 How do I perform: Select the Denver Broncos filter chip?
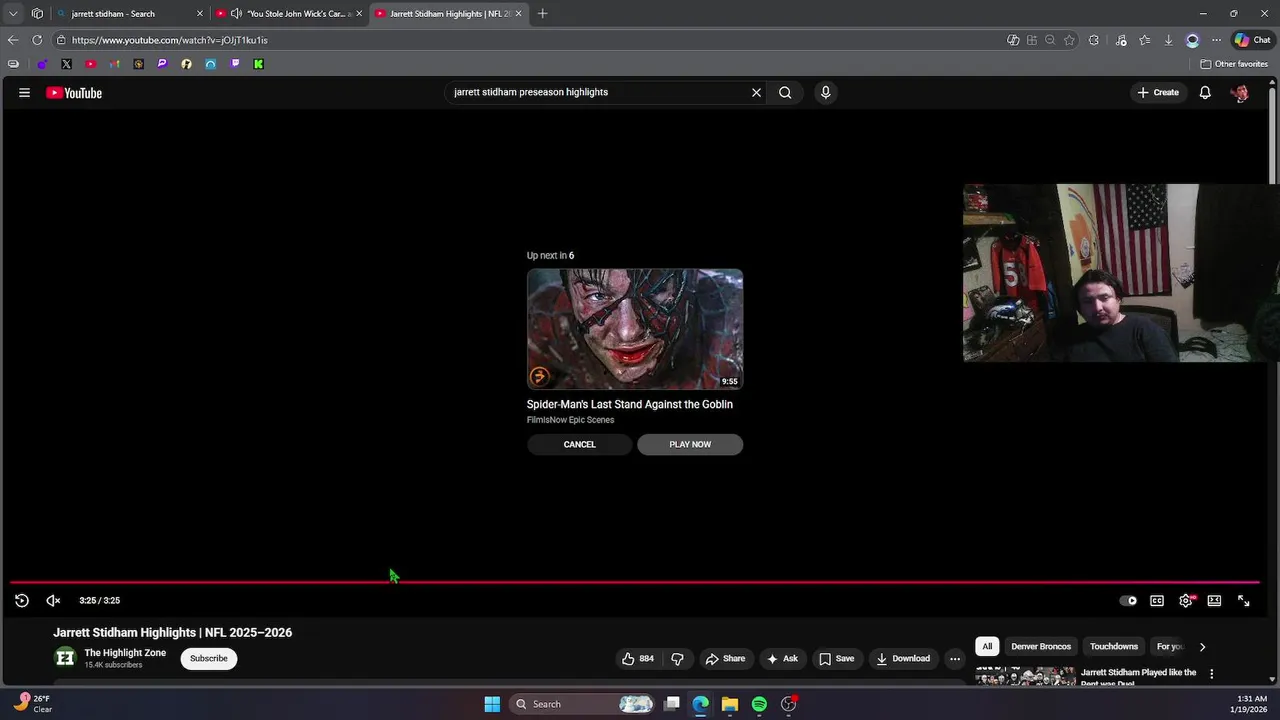(x=1041, y=646)
